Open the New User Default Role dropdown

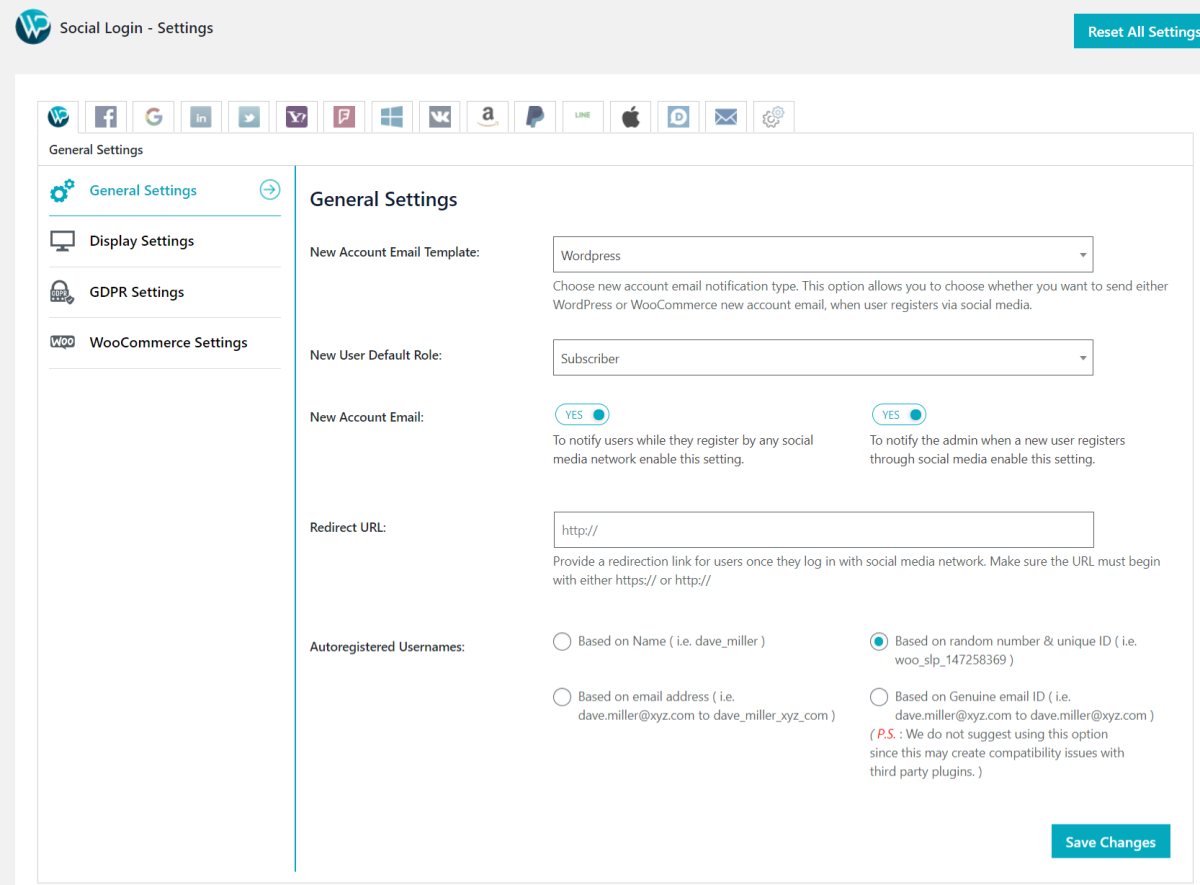(822, 358)
